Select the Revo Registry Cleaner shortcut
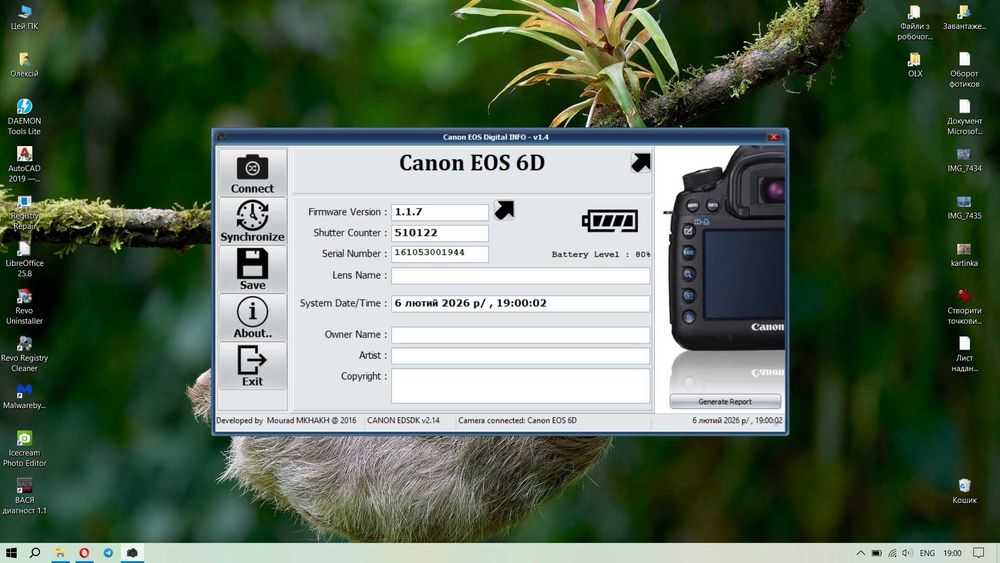Screen dimensions: 1000x563 coord(24,354)
